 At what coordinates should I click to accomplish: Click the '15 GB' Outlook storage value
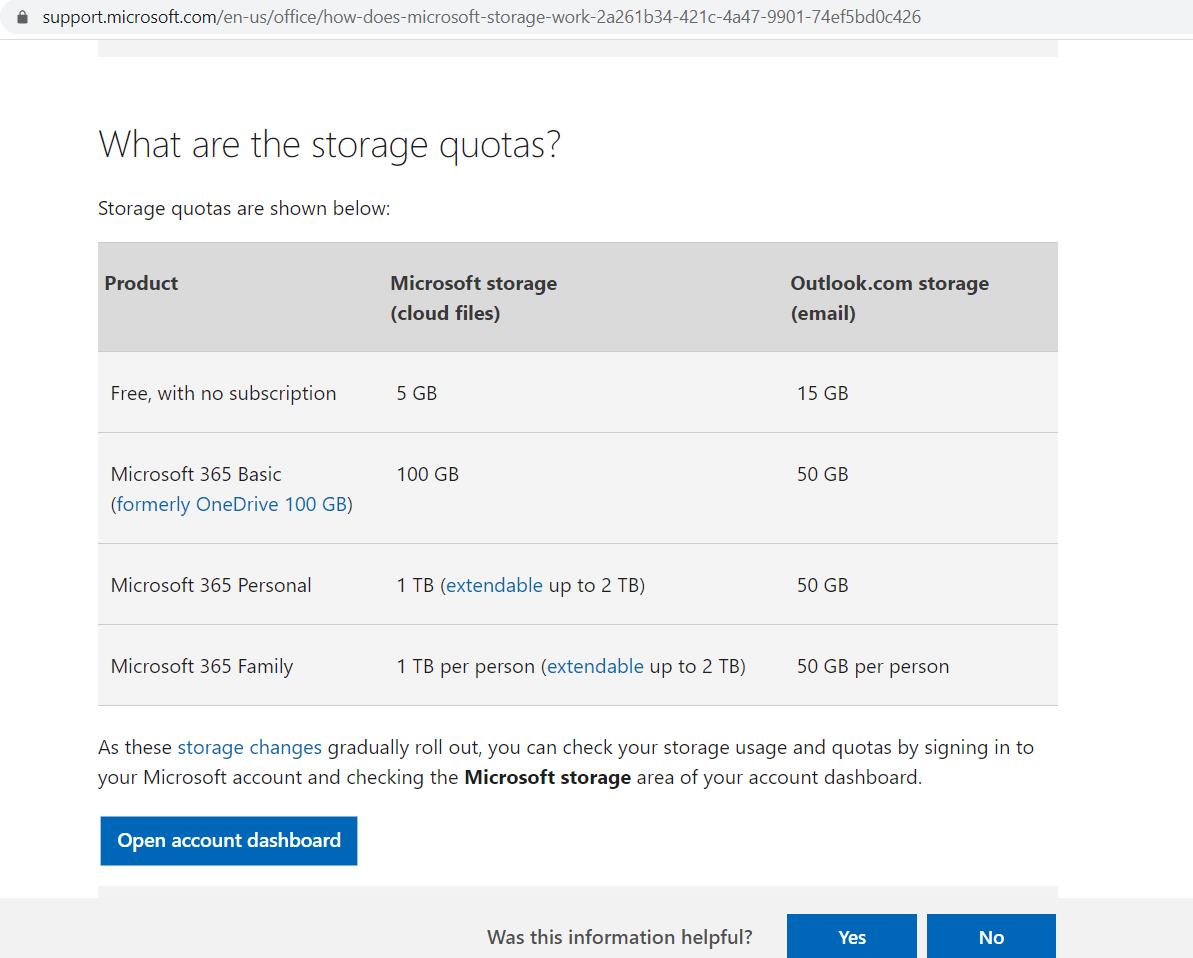(x=822, y=393)
